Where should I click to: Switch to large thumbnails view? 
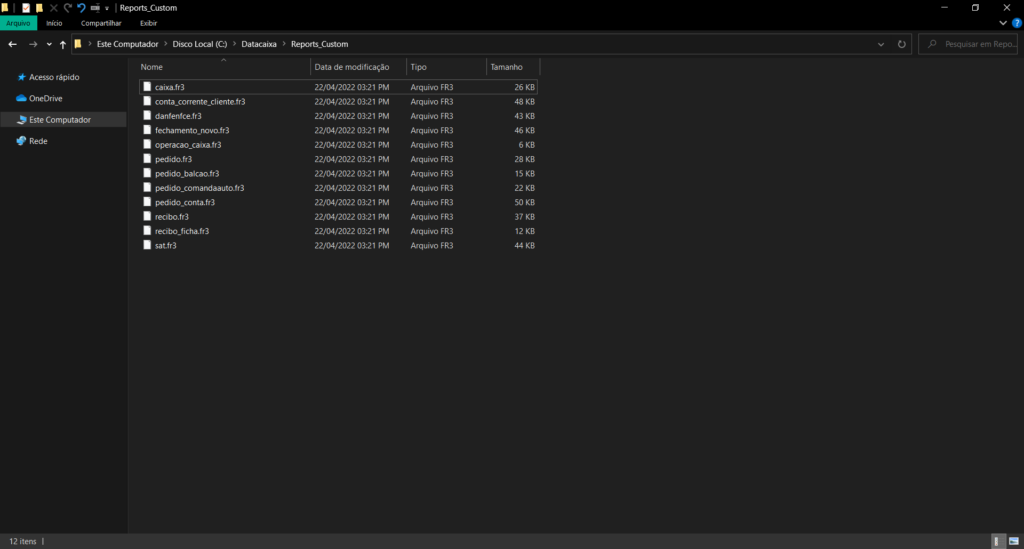(1013, 541)
